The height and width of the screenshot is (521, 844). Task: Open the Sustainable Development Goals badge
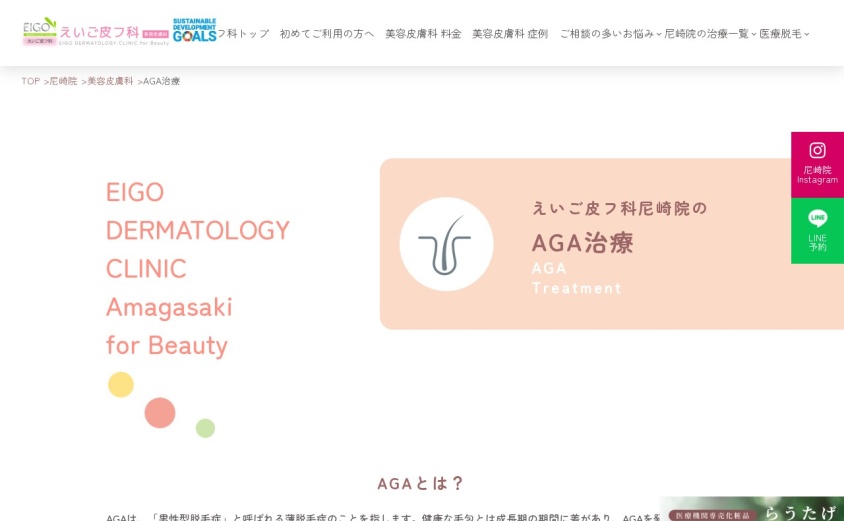coord(194,30)
